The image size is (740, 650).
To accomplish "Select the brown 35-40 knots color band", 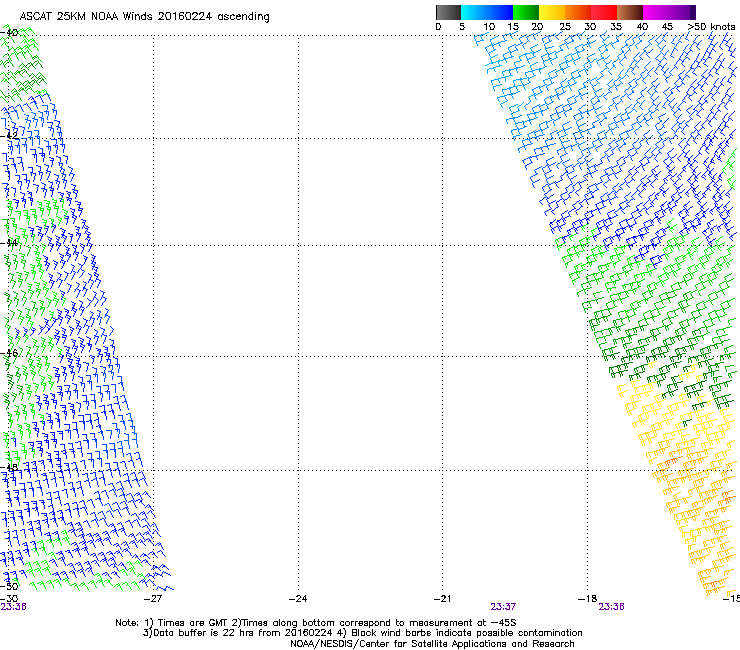I will 630,12.
